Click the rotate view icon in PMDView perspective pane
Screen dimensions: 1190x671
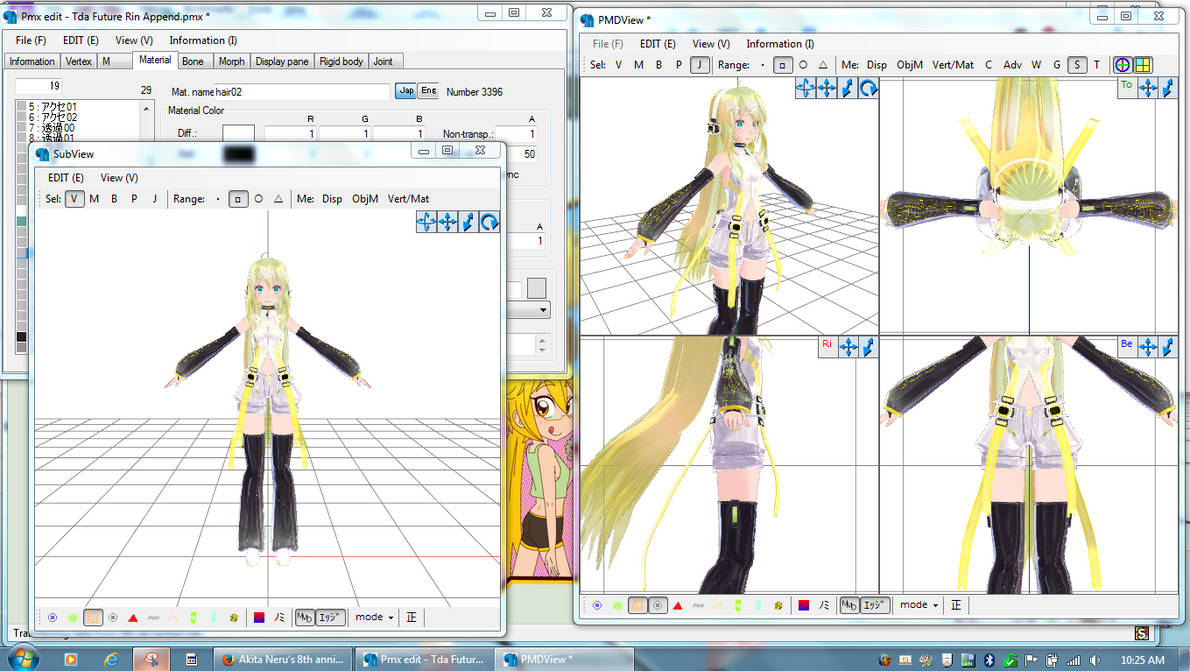[868, 88]
